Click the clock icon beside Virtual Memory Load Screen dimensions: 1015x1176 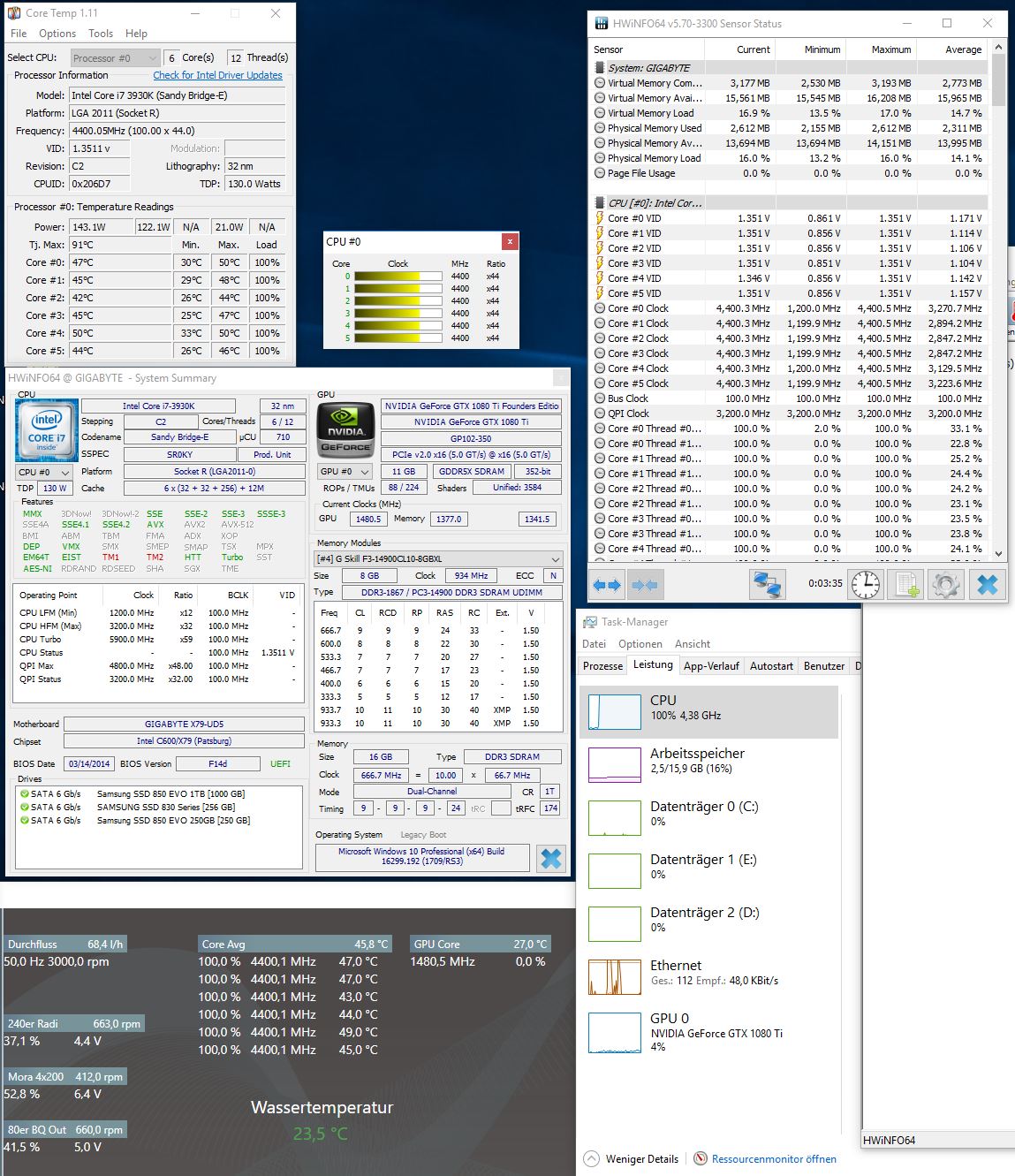pos(600,113)
